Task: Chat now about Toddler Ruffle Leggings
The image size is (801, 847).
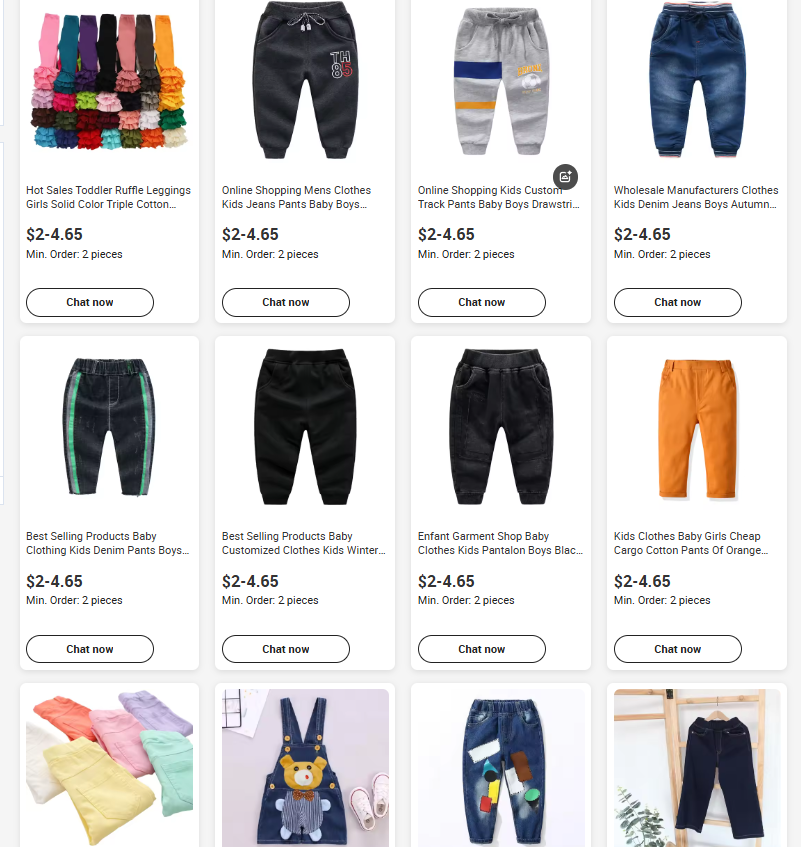Action: (90, 302)
